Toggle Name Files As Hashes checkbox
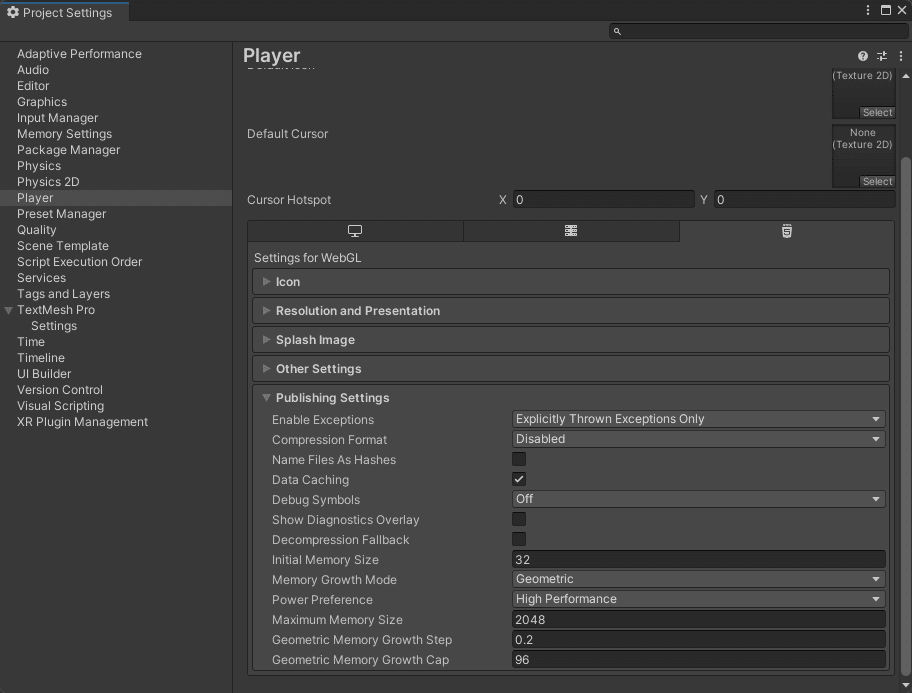912x693 pixels. tap(519, 459)
